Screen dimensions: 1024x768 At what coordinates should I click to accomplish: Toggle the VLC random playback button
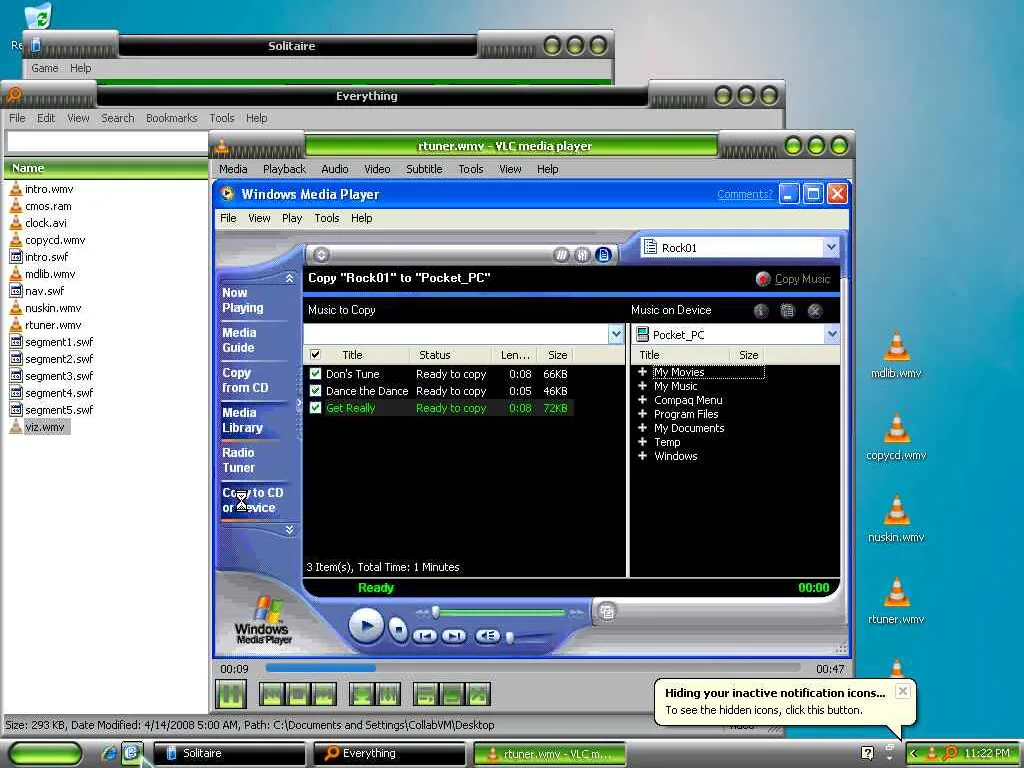(x=478, y=694)
